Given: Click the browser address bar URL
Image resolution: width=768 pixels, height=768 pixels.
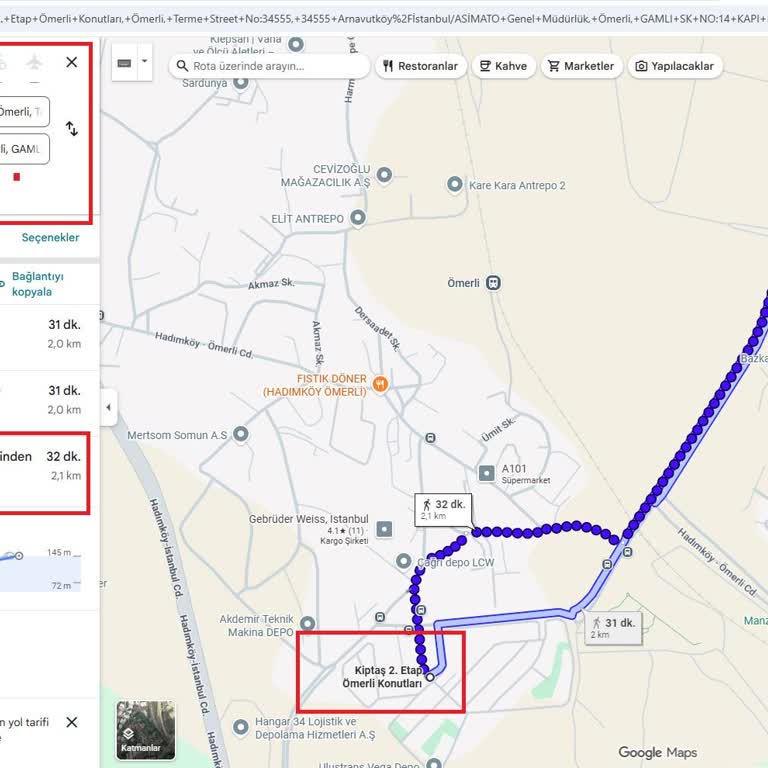Looking at the screenshot, I should coord(384,19).
